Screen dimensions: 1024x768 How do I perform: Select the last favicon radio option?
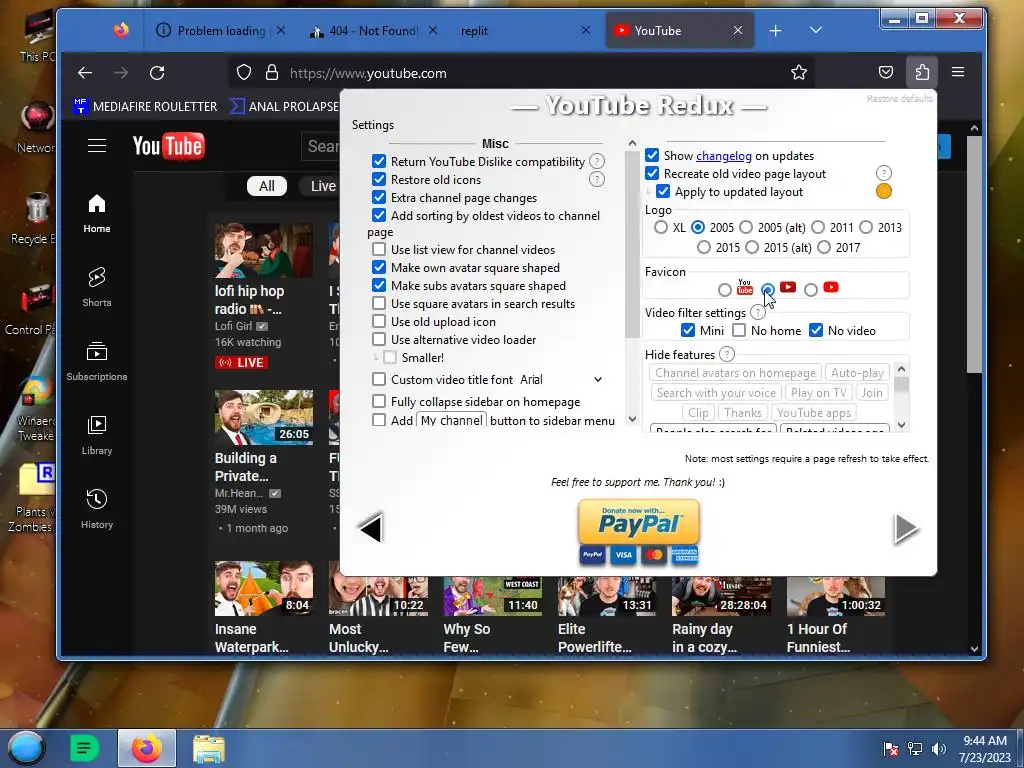[810, 289]
